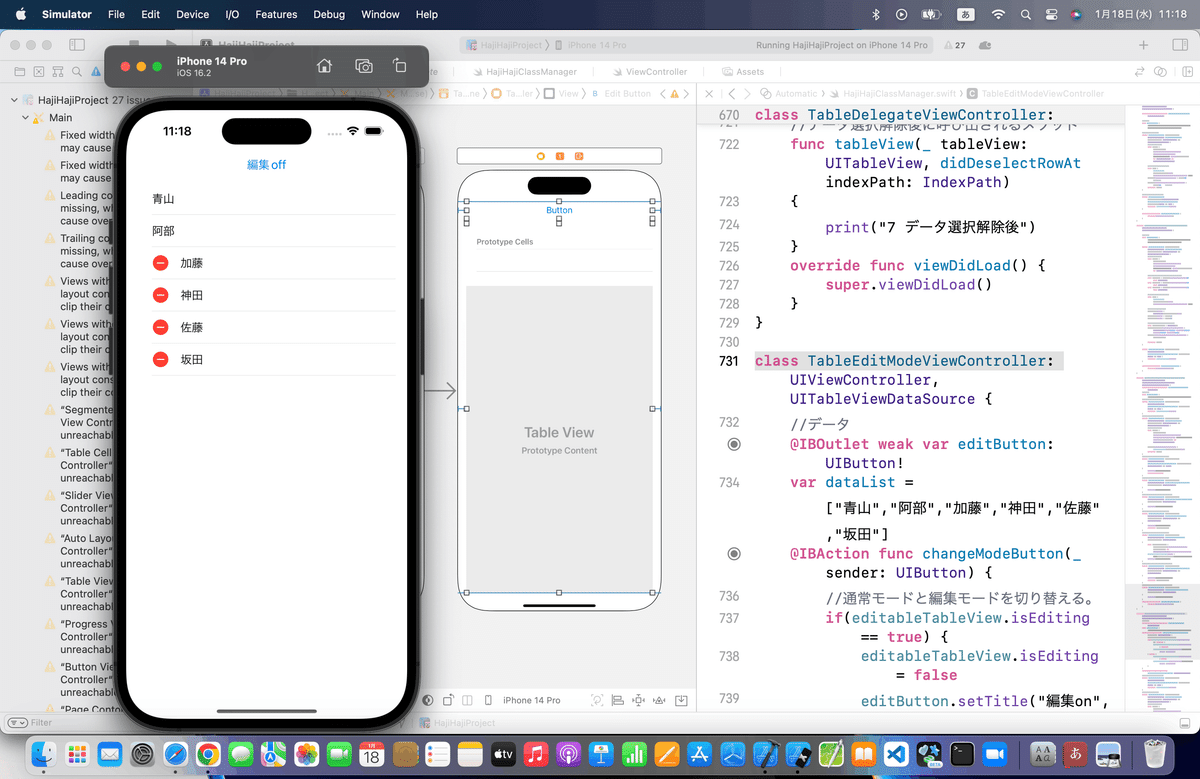Click the swap editor arrows icon
1200x779 pixels.
[x=1140, y=72]
